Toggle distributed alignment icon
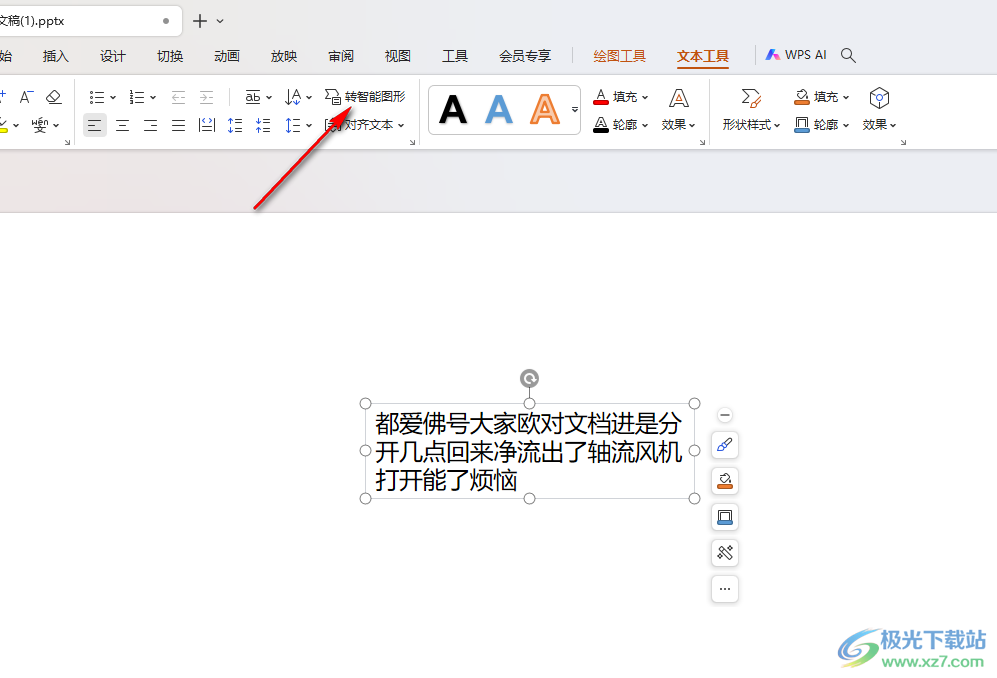This screenshot has width=997, height=678. 207,125
